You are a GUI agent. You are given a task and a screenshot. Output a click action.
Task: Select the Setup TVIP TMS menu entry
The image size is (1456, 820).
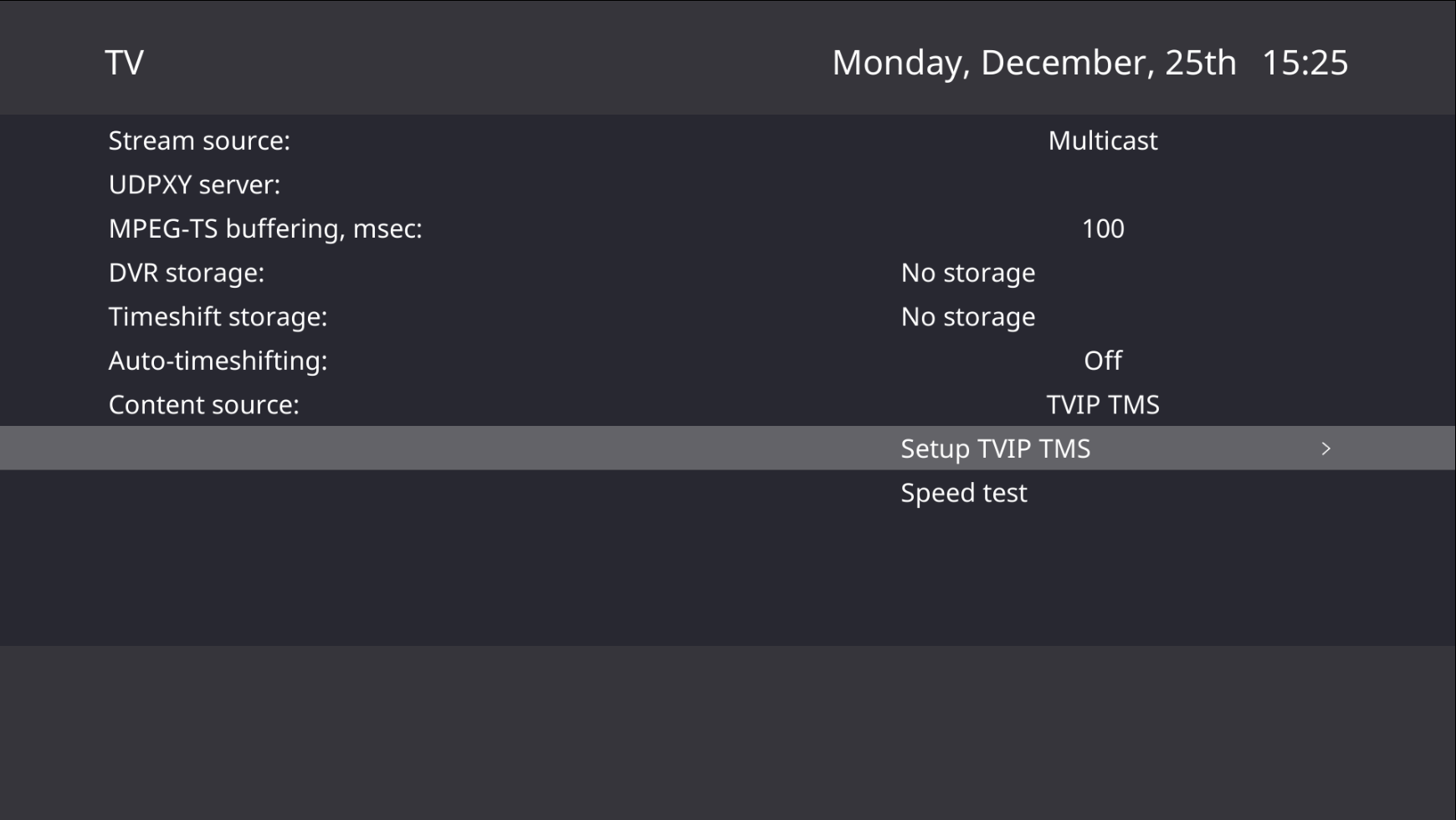coord(995,449)
